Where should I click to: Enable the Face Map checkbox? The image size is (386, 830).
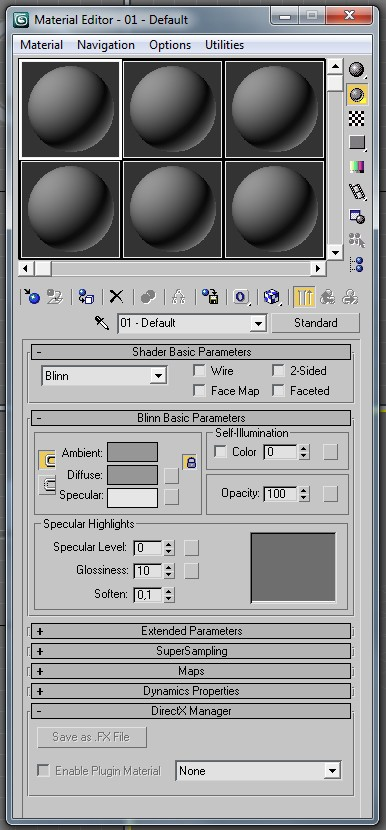200,391
